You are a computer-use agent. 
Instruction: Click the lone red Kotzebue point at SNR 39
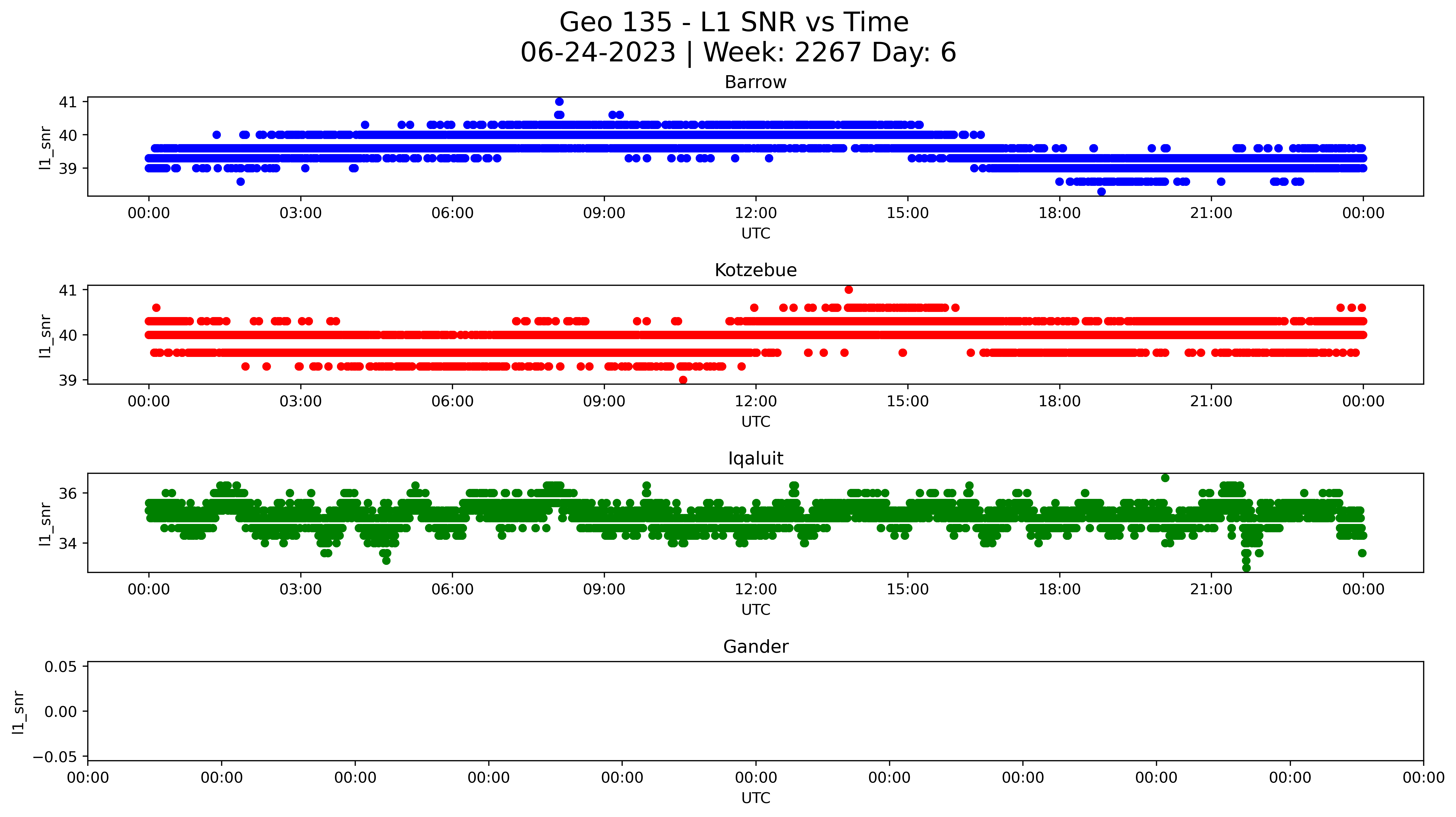pos(683,380)
